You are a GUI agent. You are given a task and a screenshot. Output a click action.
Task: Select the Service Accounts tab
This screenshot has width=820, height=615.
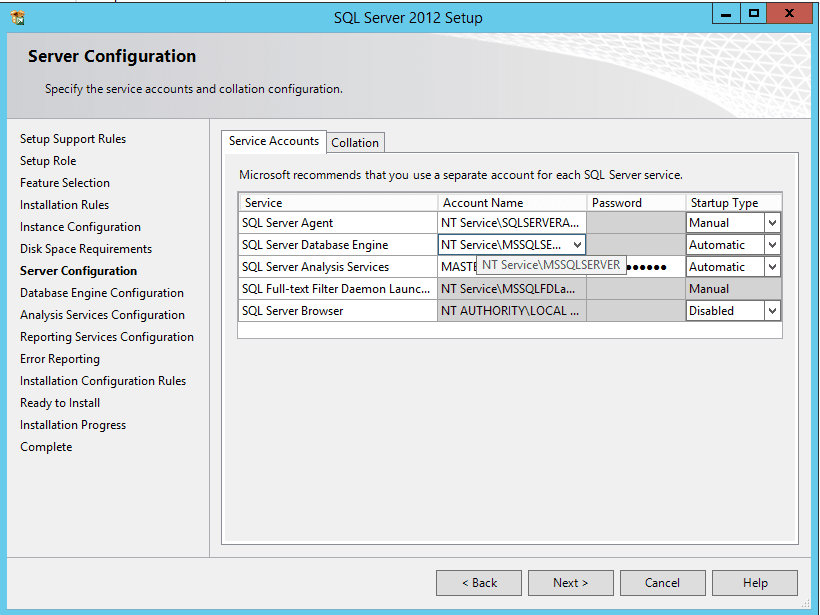point(273,141)
